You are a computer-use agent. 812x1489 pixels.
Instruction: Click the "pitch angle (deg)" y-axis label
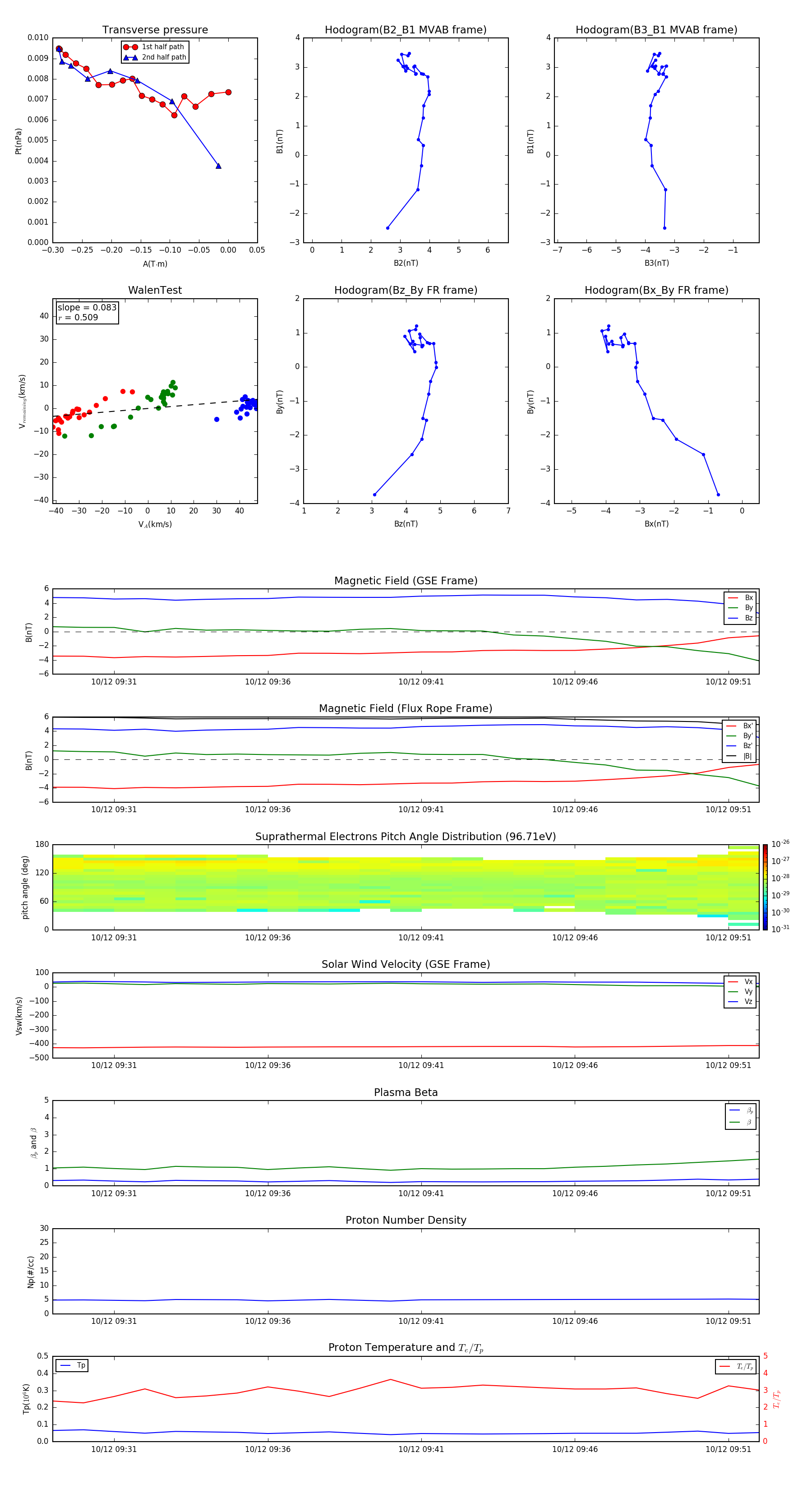[25, 887]
